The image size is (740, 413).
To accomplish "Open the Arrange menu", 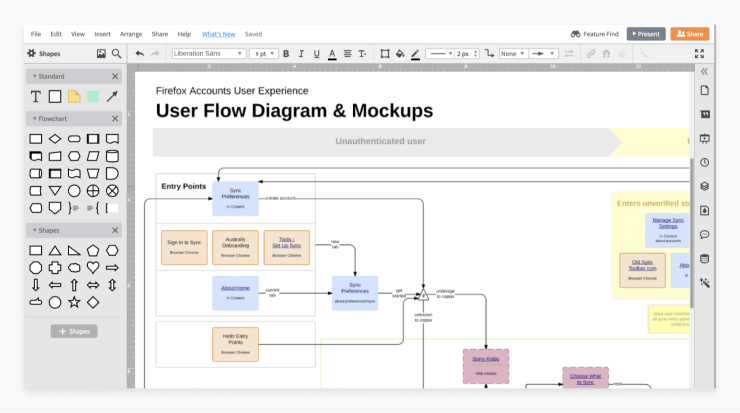I will [x=131, y=34].
